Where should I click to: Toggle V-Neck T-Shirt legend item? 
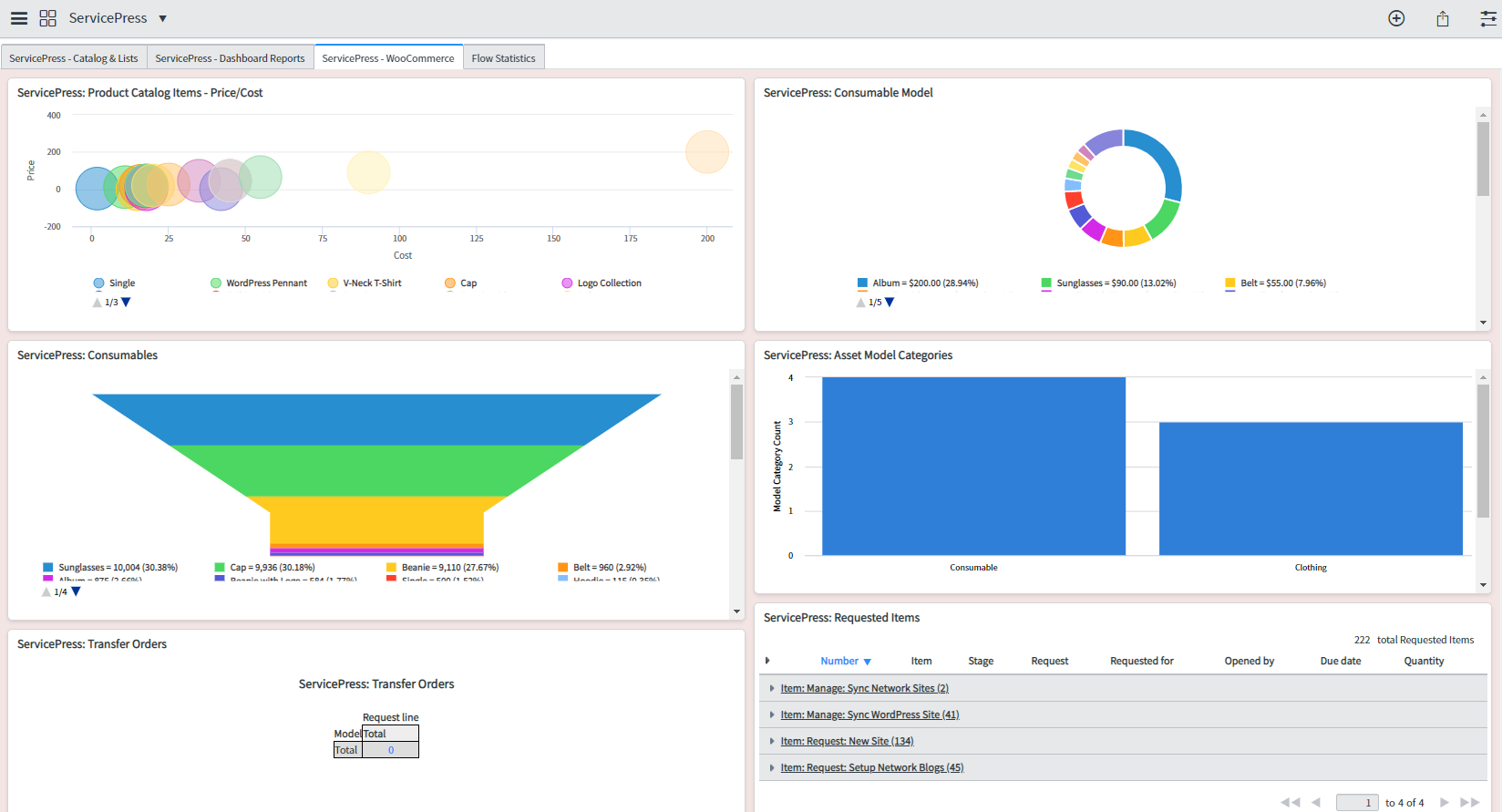pyautogui.click(x=365, y=283)
